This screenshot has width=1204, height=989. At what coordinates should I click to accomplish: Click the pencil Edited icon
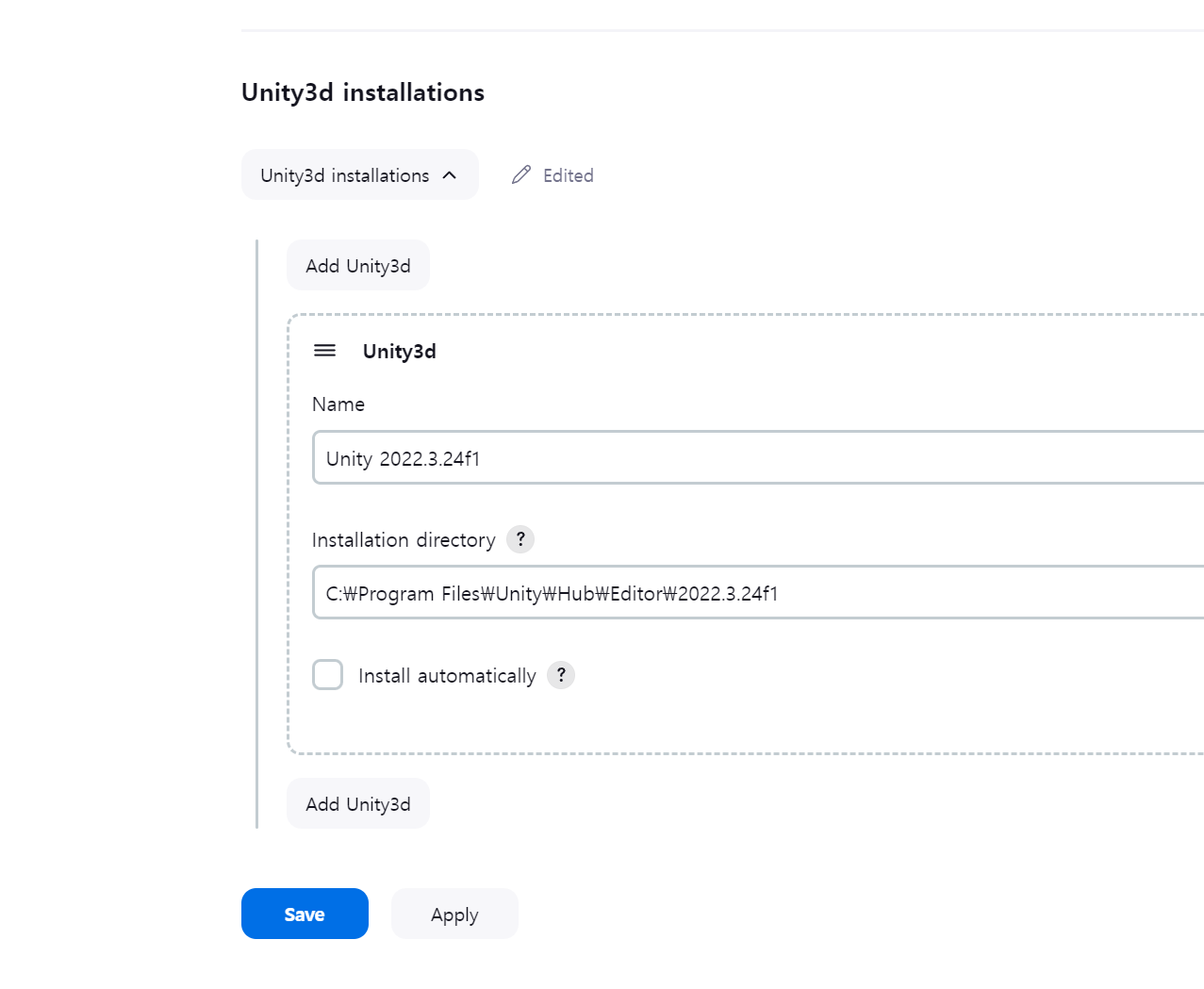521,174
